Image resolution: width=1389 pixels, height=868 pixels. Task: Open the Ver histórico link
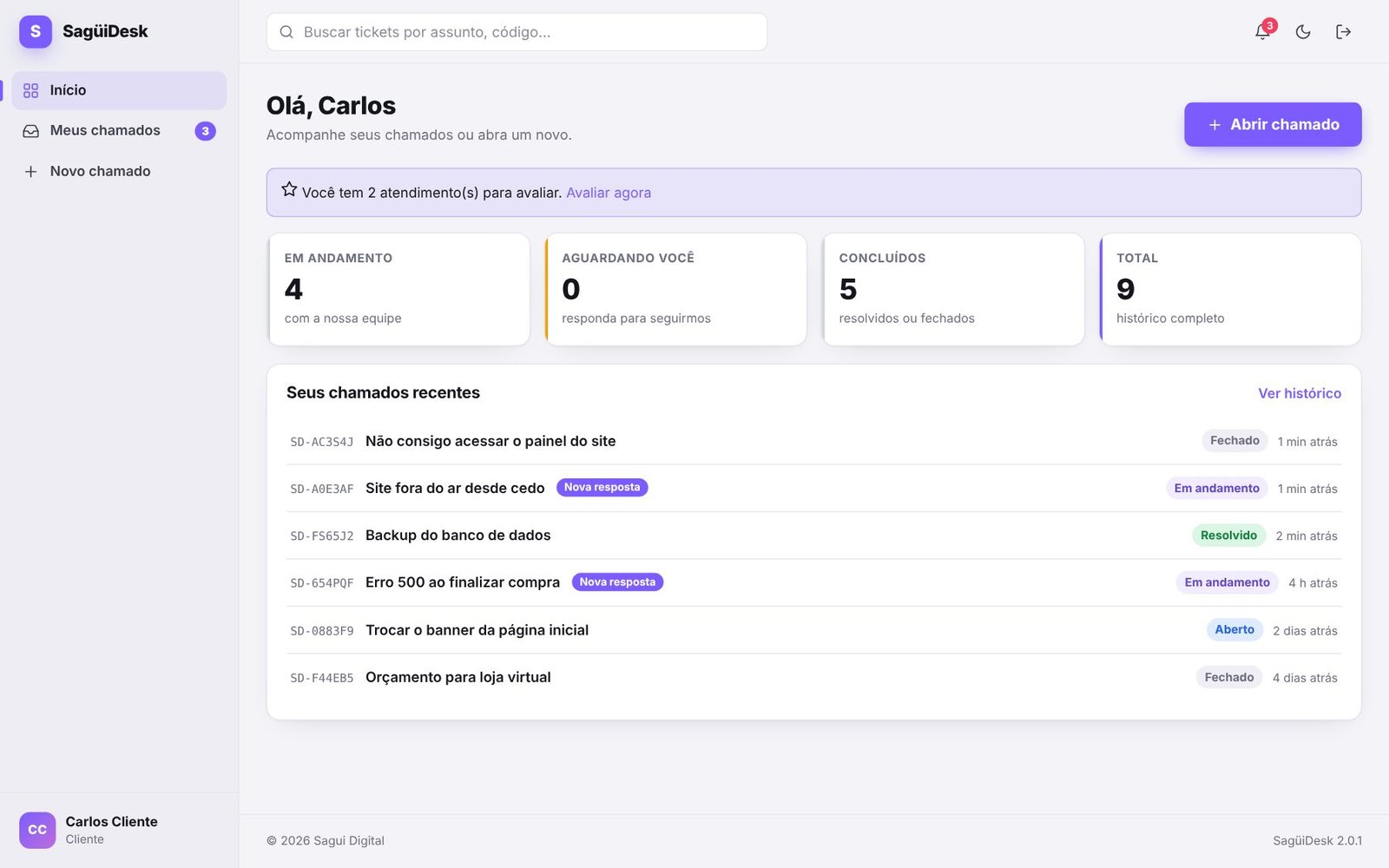tap(1300, 393)
